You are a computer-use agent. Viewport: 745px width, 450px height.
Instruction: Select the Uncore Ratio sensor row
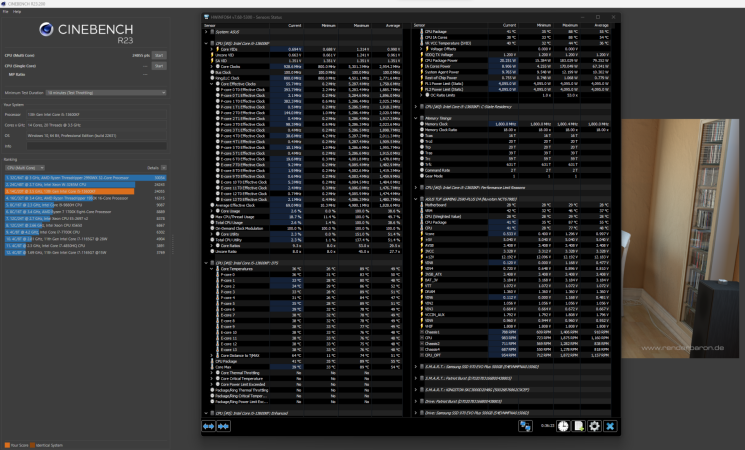pyautogui.click(x=304, y=251)
